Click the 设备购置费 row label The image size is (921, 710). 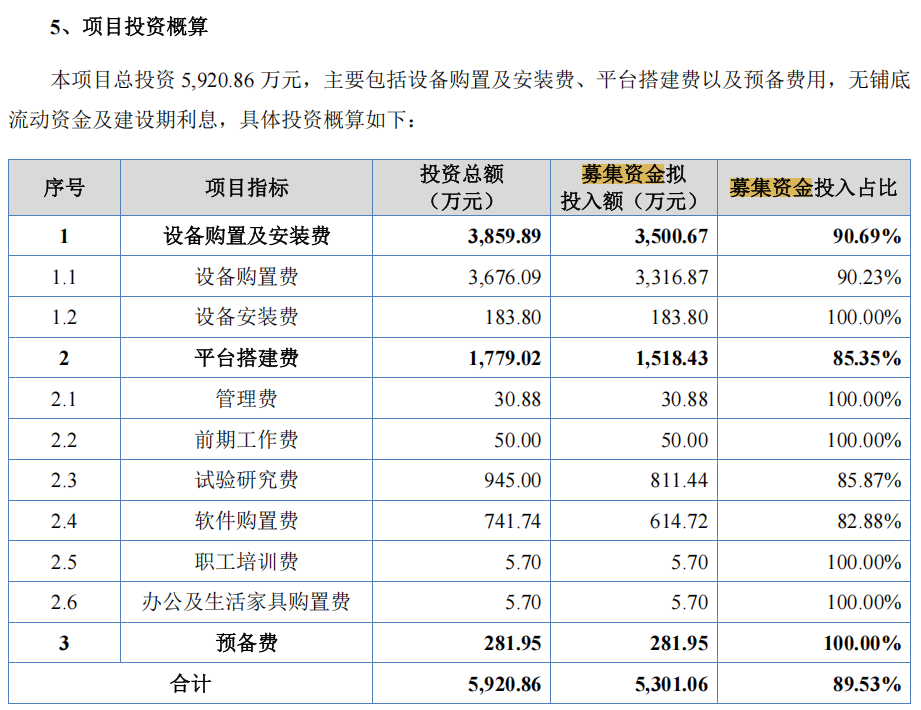(x=246, y=277)
